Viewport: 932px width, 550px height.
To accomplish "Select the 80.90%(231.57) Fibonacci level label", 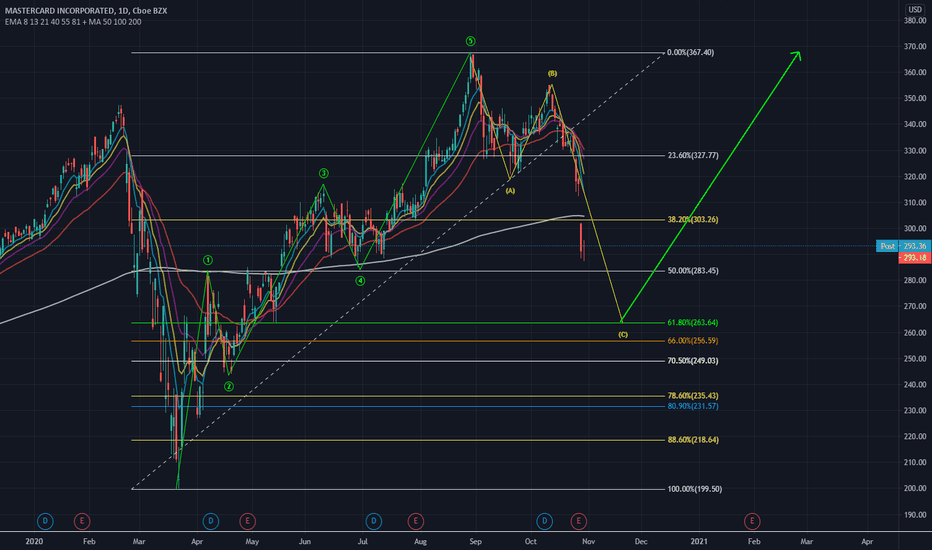I will point(693,406).
